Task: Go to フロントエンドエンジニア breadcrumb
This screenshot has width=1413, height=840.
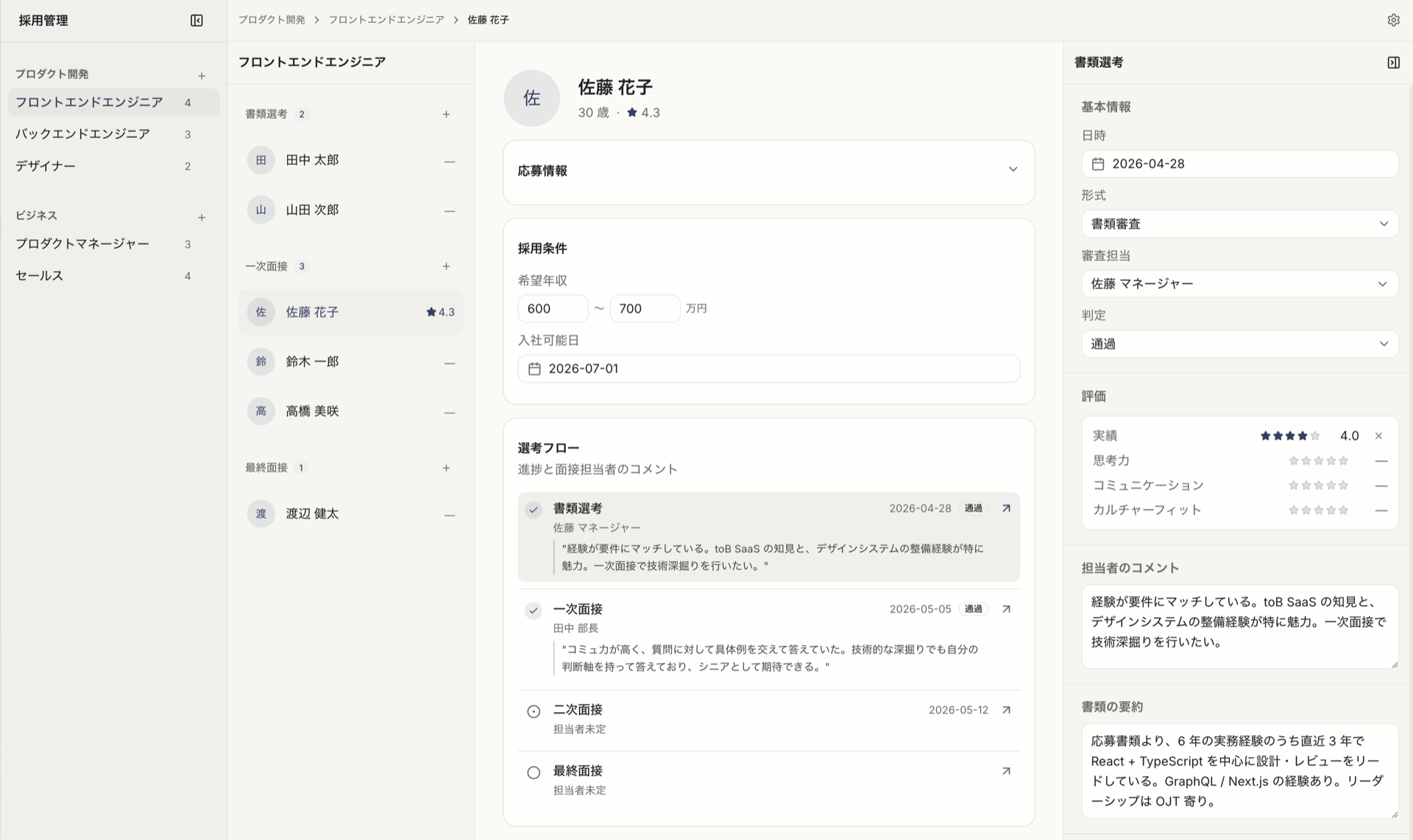Action: [386, 20]
